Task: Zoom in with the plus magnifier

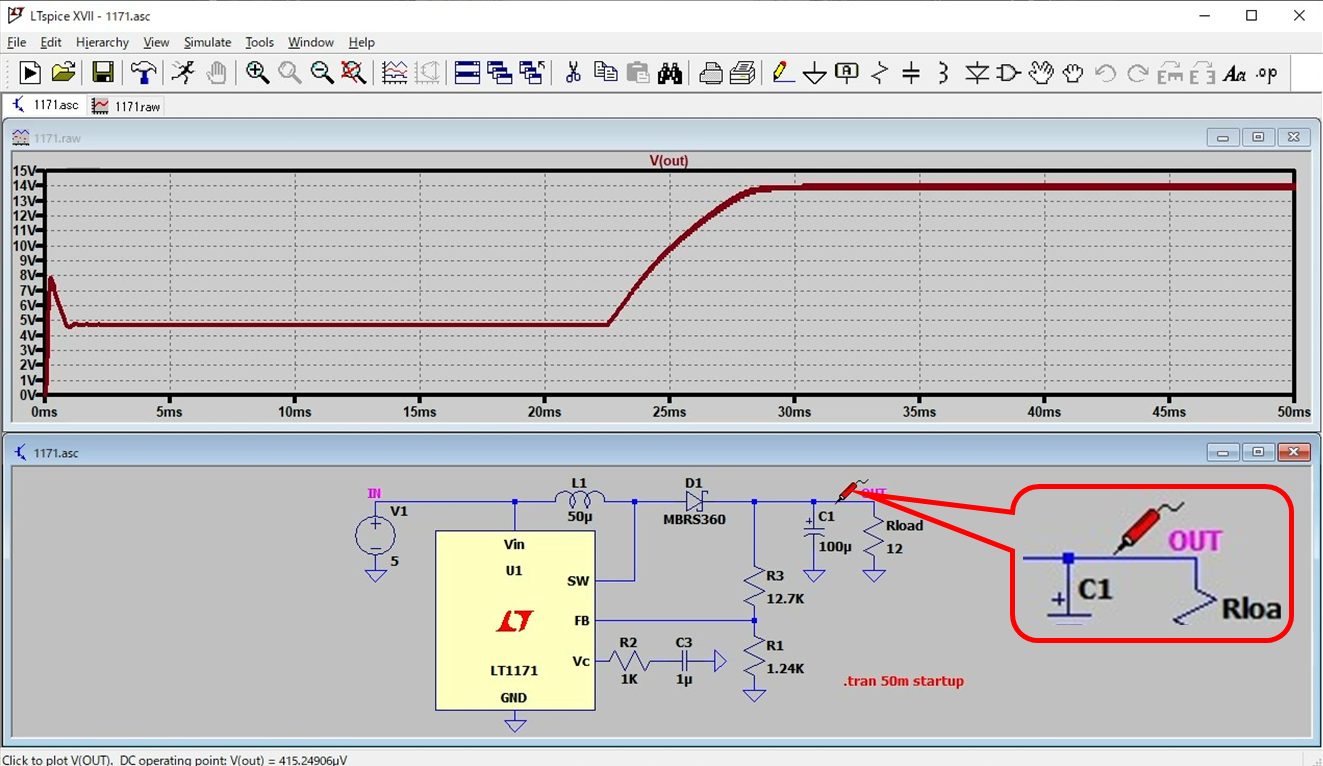Action: click(258, 72)
